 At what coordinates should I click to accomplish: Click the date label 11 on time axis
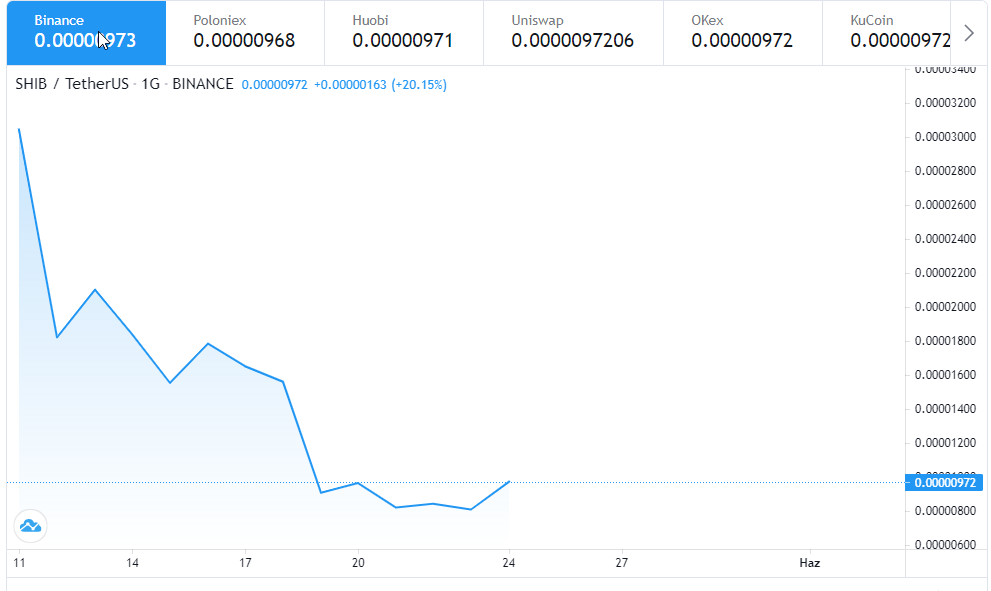[20, 563]
